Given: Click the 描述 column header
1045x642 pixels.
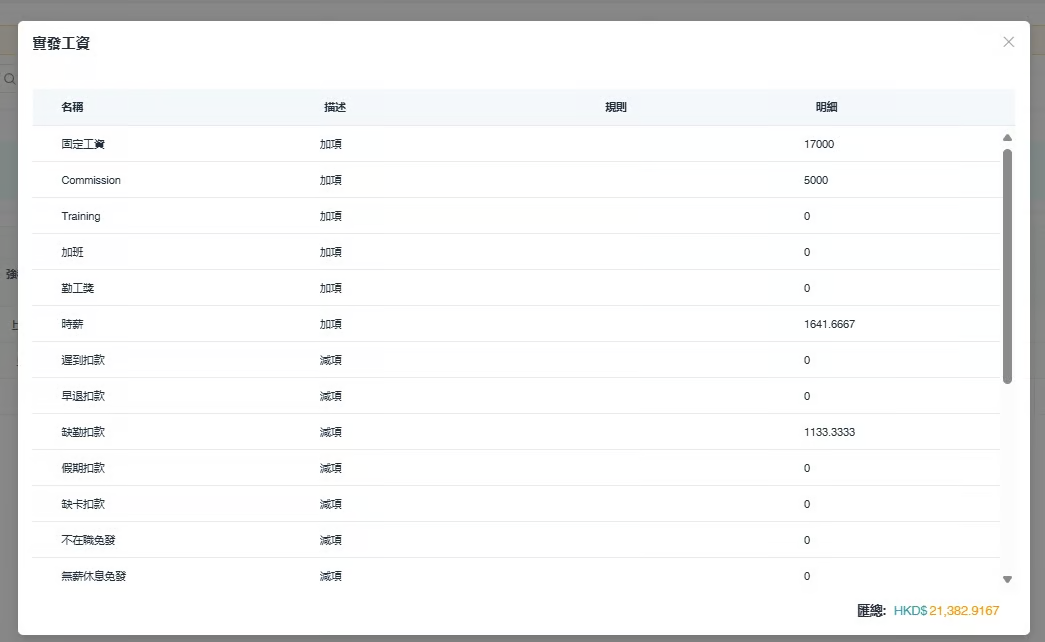Looking at the screenshot, I should coord(335,107).
